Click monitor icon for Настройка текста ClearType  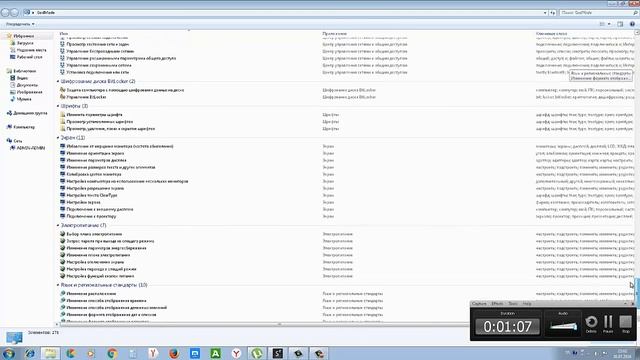pyautogui.click(x=62, y=195)
